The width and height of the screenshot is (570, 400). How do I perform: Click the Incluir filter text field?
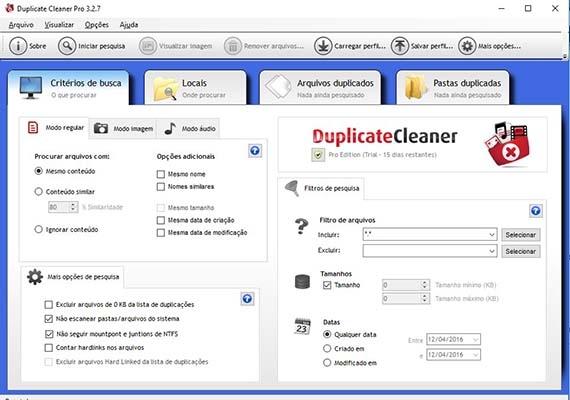point(430,235)
